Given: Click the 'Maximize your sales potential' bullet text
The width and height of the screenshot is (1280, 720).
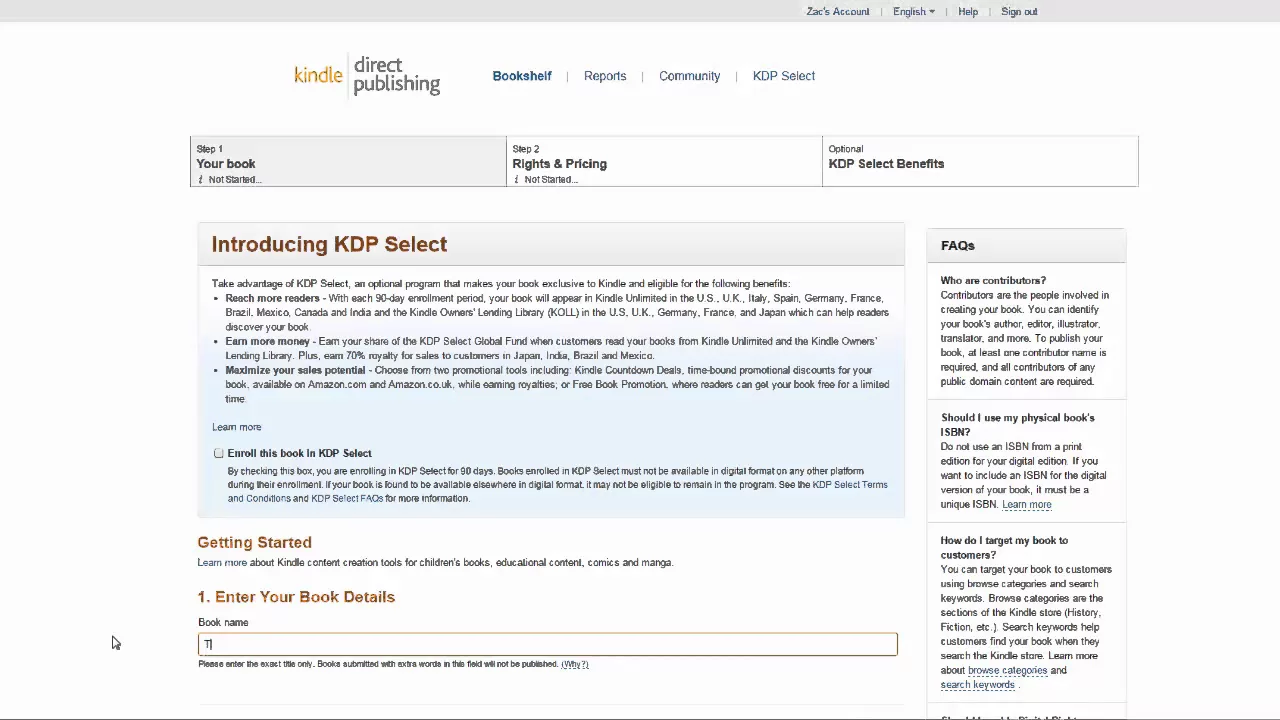Looking at the screenshot, I should pyautogui.click(x=295, y=370).
